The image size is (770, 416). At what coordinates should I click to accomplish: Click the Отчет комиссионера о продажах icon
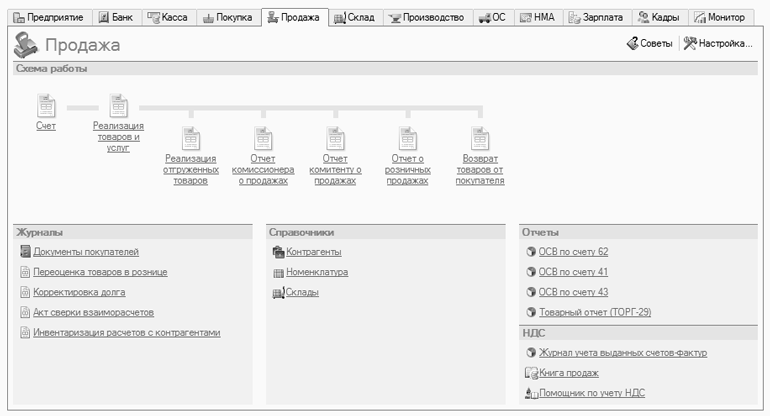(x=262, y=138)
